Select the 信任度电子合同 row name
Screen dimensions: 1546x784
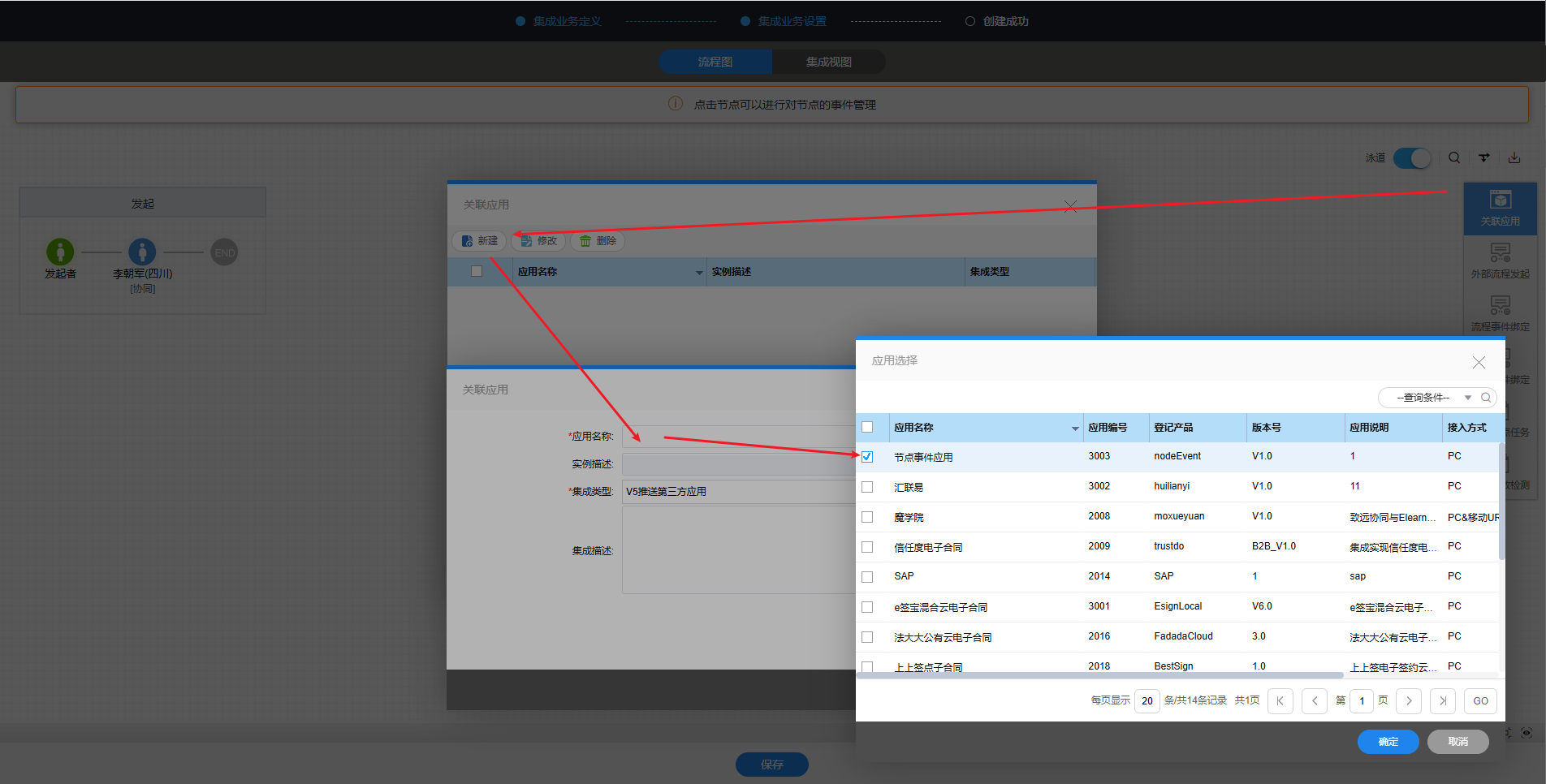pos(928,548)
